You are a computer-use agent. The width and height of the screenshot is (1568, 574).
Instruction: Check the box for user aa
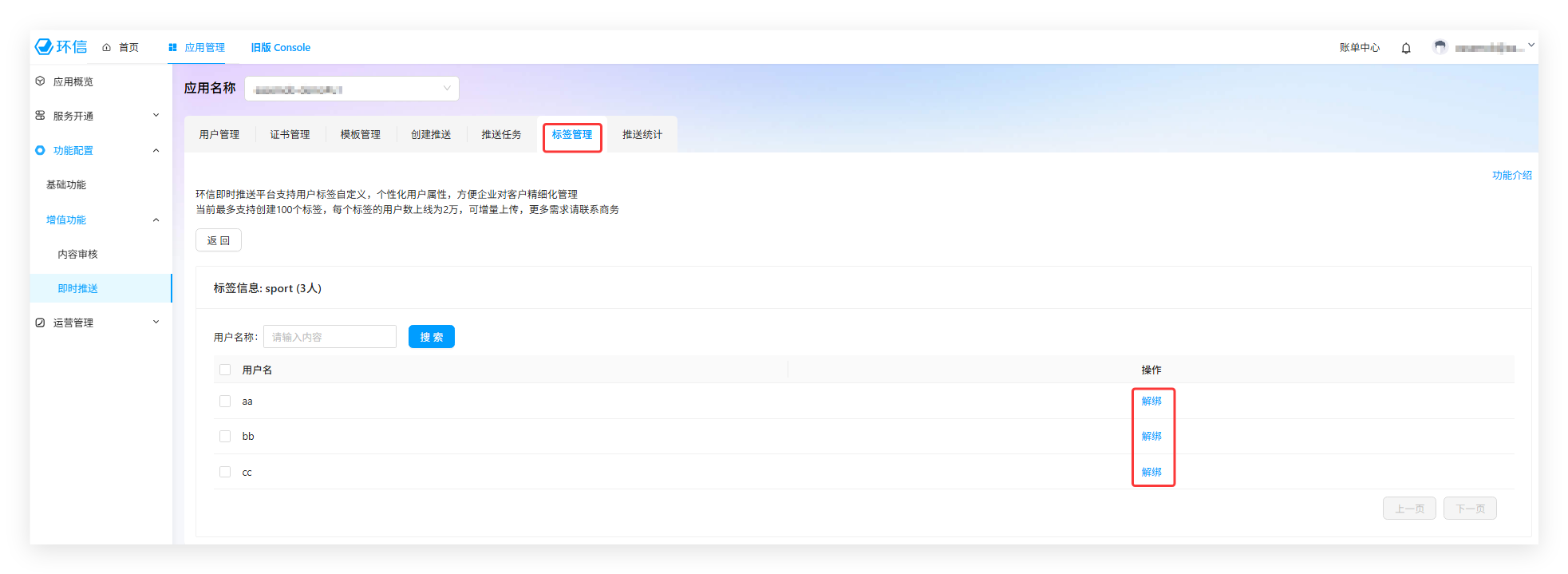(225, 402)
